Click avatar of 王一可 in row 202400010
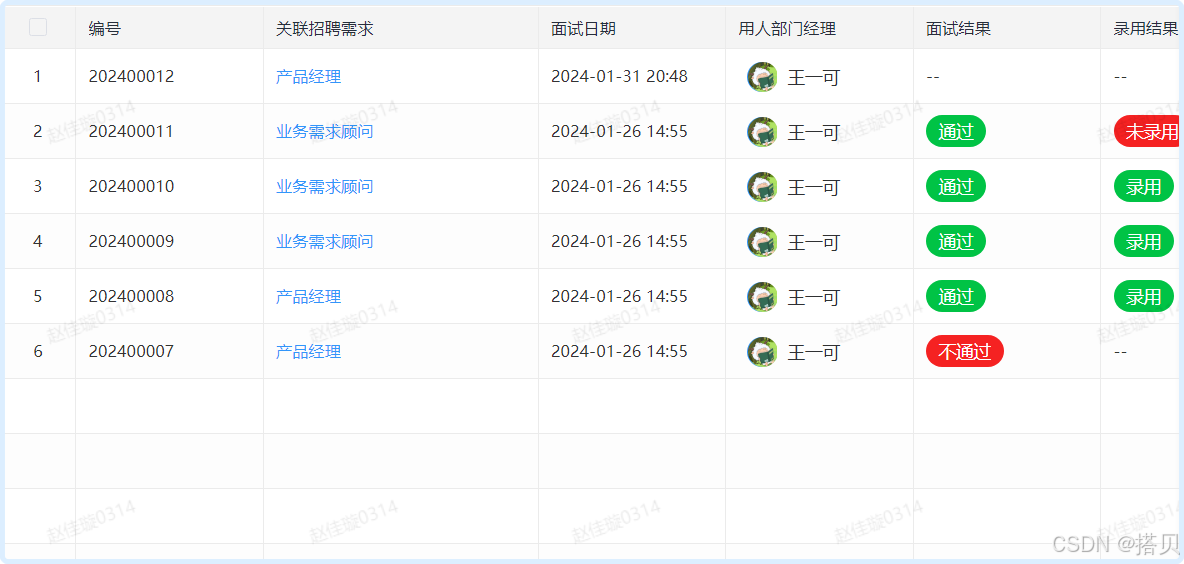 (x=762, y=187)
